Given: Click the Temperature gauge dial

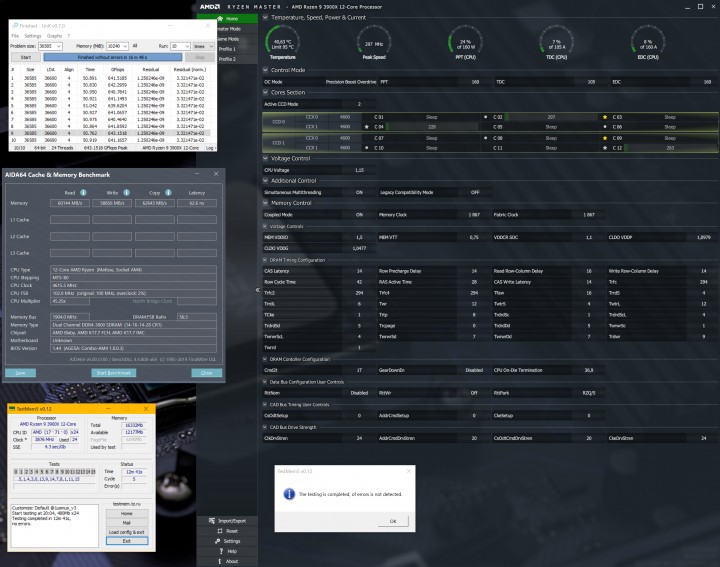Looking at the screenshot, I should (x=282, y=41).
